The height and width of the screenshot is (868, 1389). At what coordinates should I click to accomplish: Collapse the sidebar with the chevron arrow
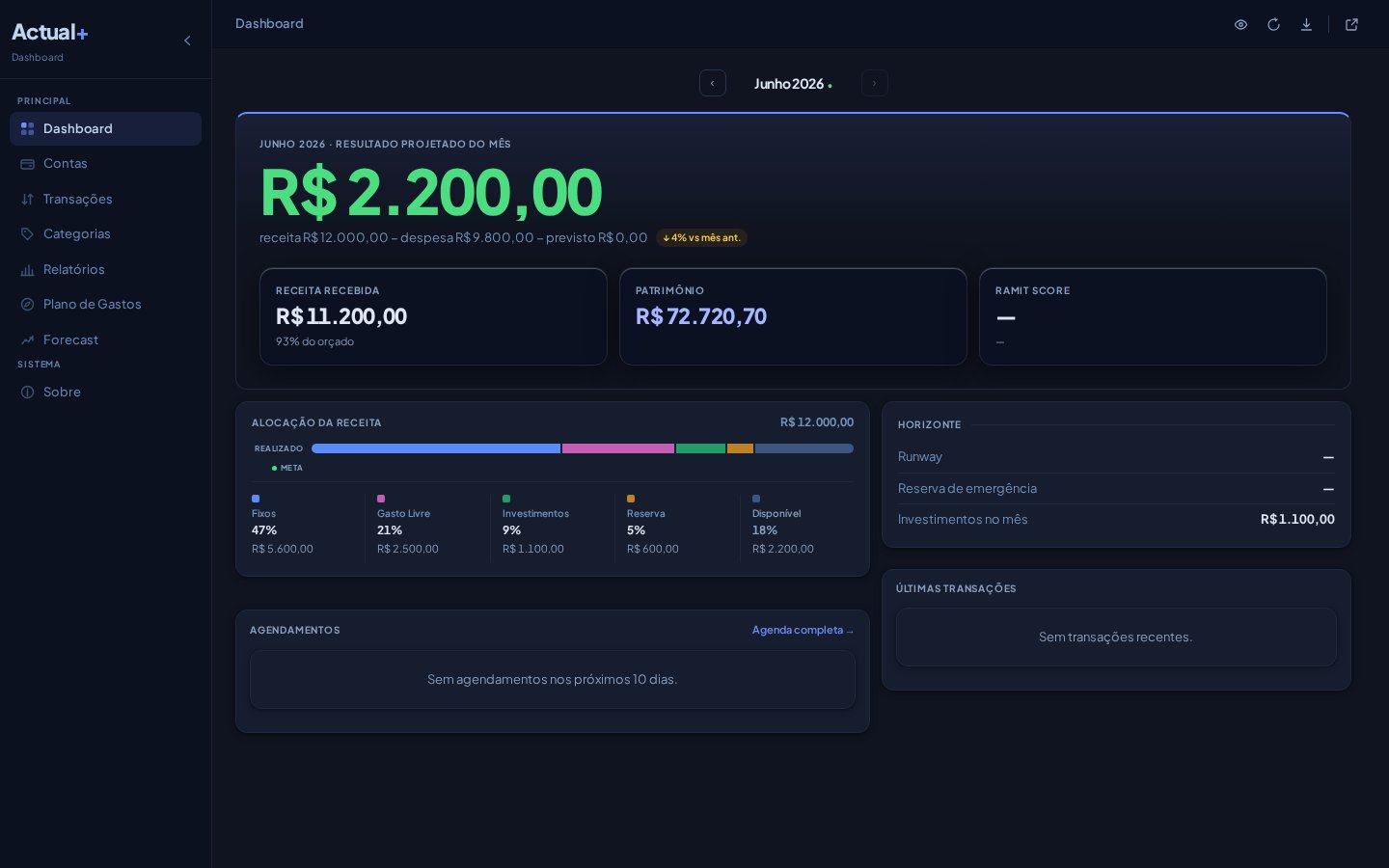pyautogui.click(x=187, y=41)
